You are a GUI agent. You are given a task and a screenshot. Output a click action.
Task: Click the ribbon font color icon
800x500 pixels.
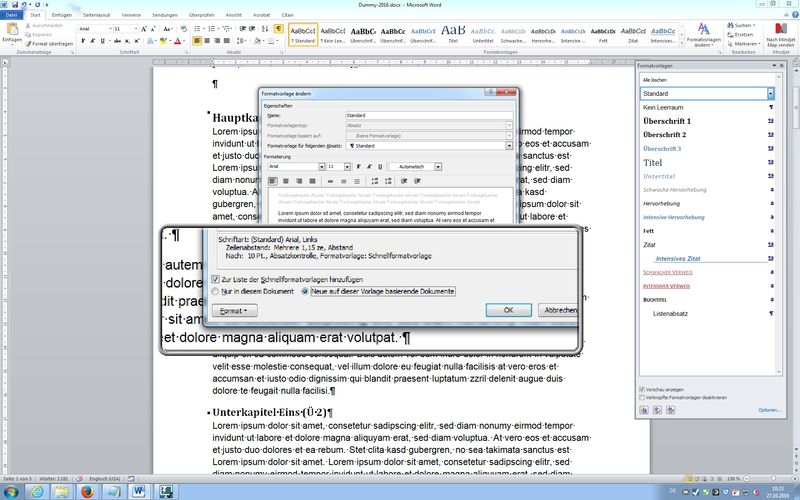[177, 42]
